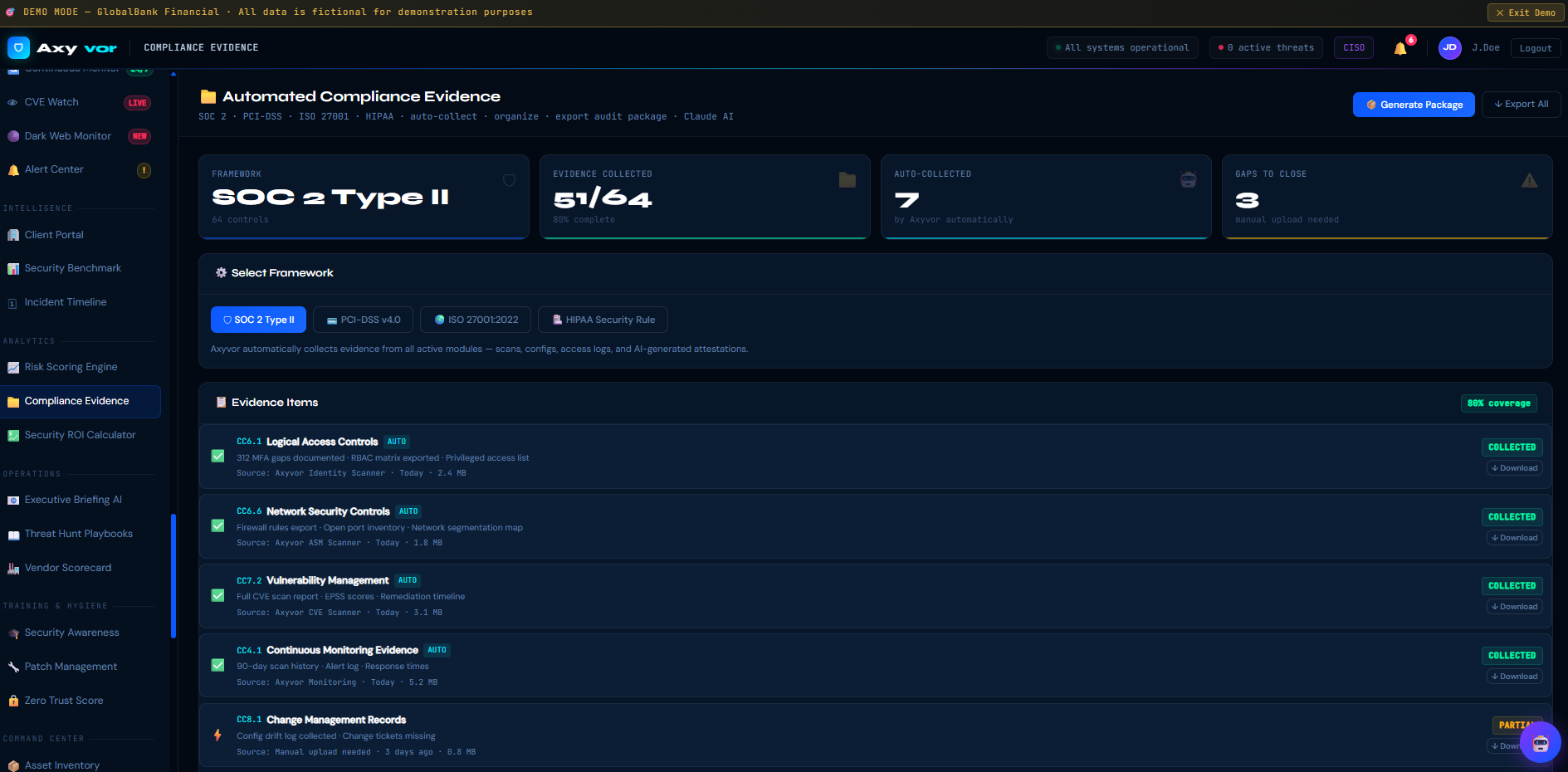
Task: Click 0 active threats indicator
Action: [1266, 48]
